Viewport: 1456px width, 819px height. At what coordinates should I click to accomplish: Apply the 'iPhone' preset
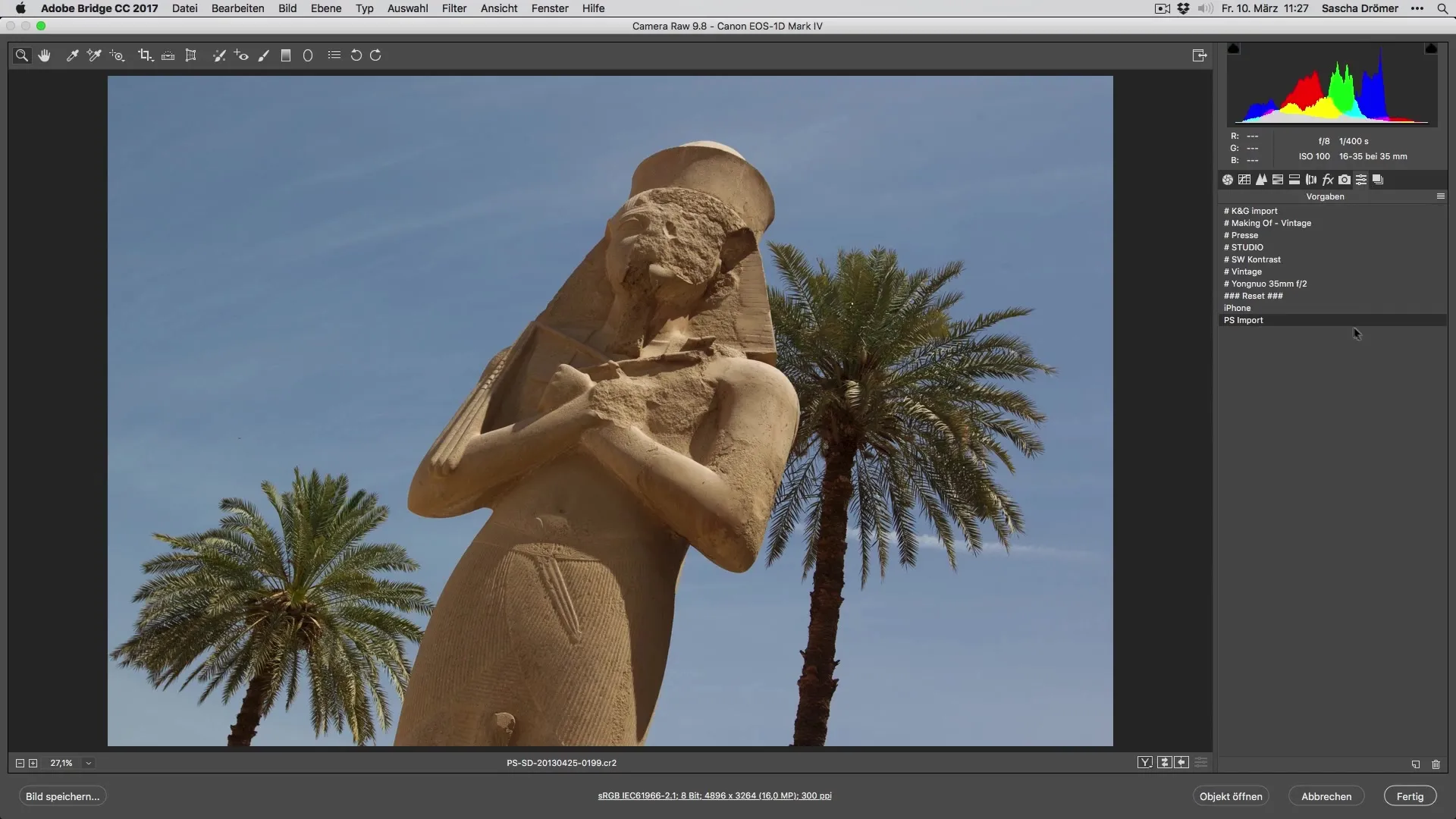pos(1332,309)
